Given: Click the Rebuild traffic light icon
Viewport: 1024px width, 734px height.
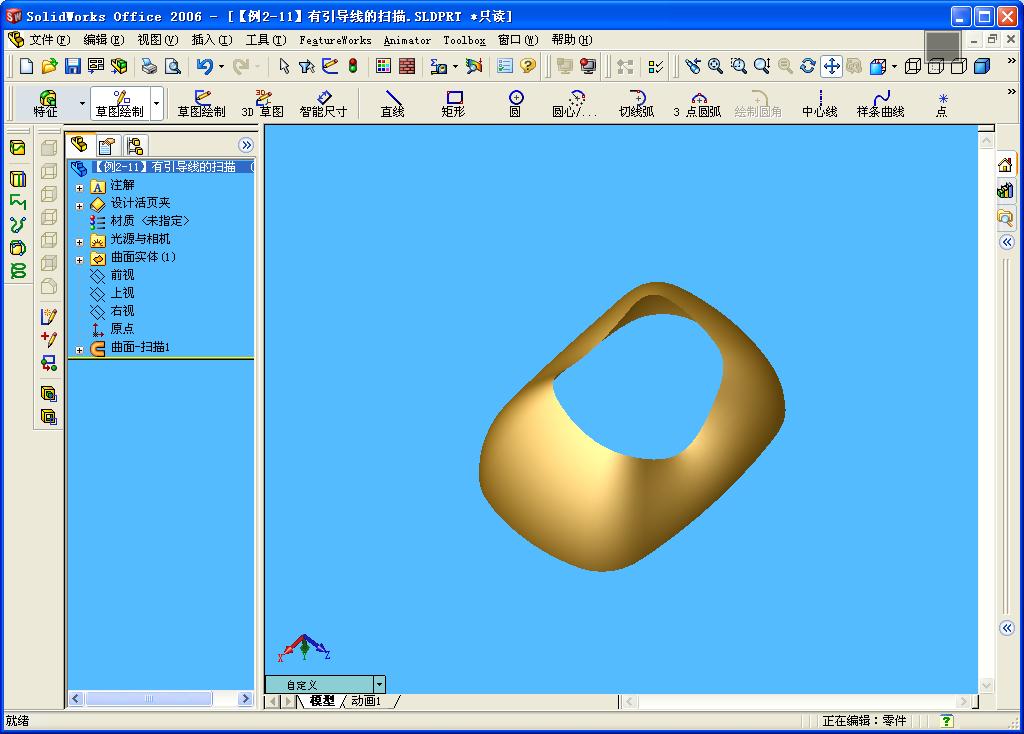Looking at the screenshot, I should [353, 66].
